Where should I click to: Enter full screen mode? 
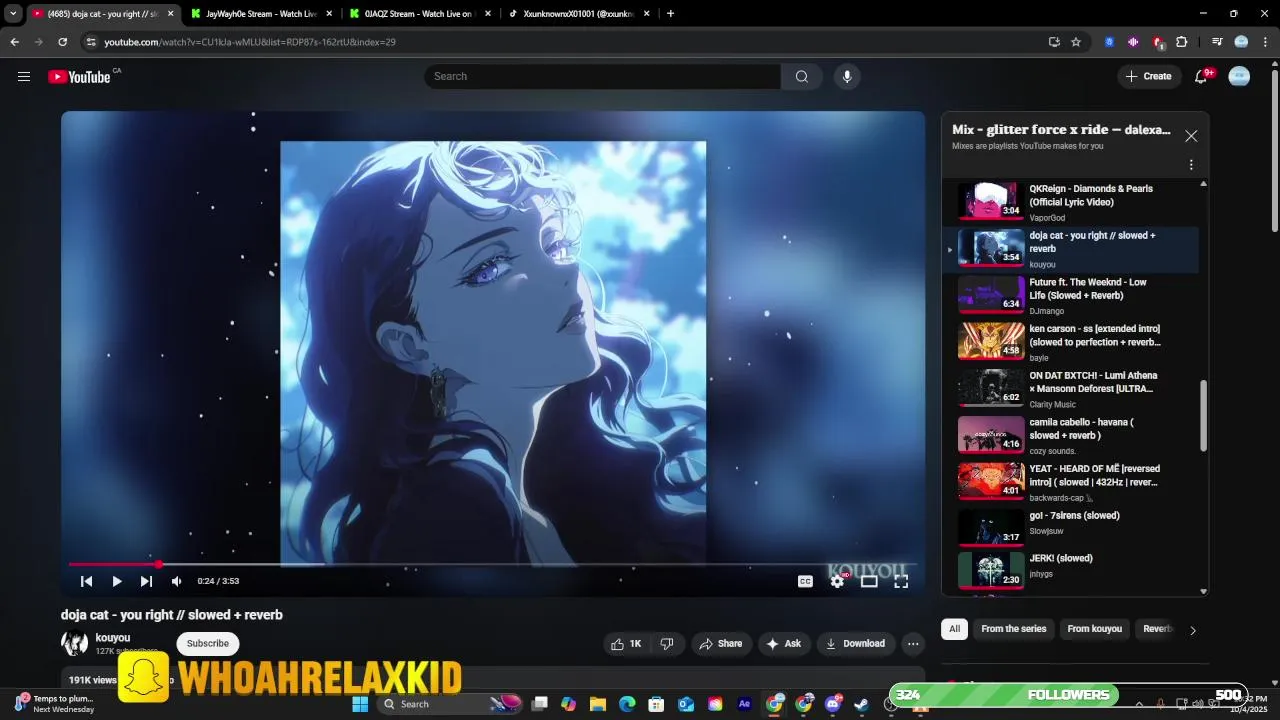point(901,581)
